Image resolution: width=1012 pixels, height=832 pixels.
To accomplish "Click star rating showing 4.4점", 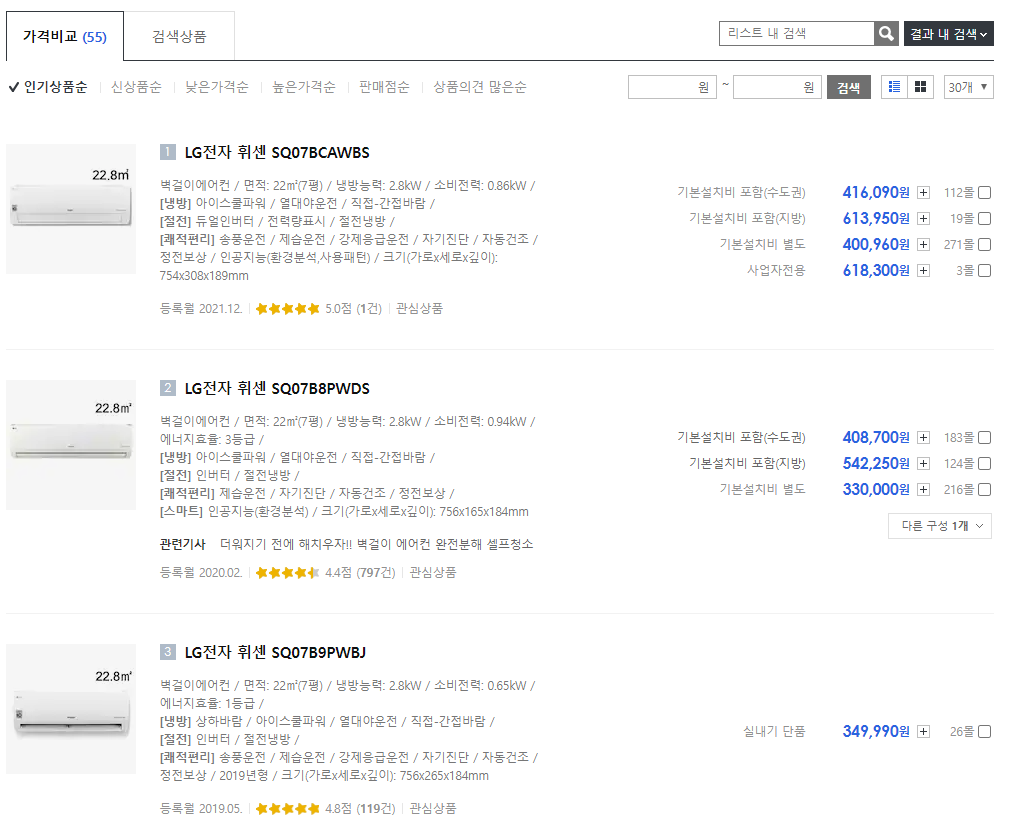I will tap(287, 573).
